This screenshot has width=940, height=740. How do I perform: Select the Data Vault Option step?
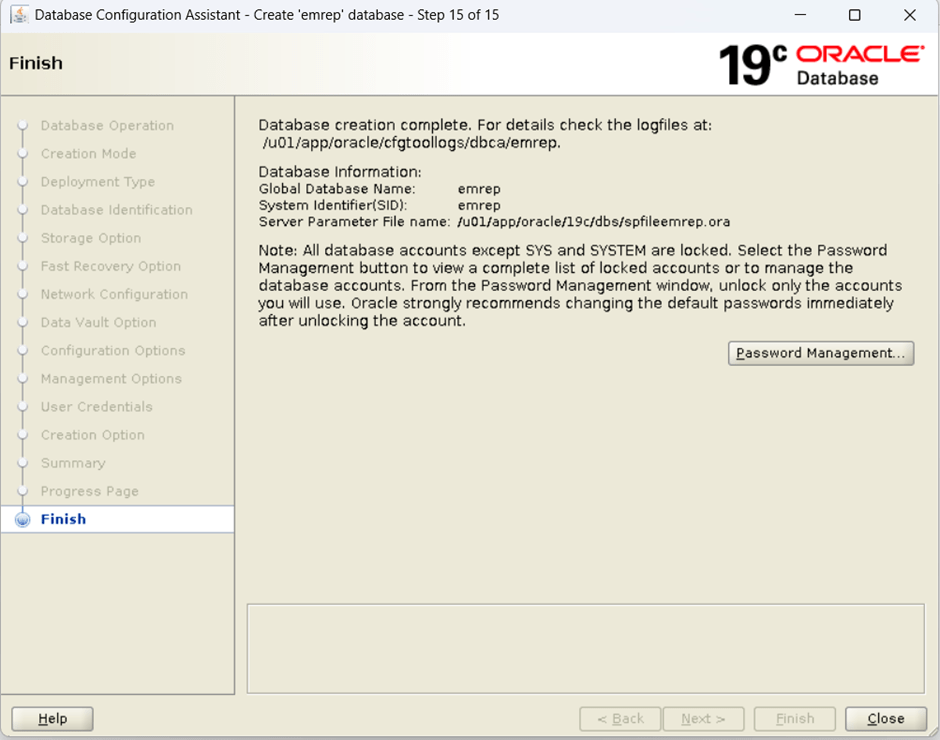[x=98, y=322]
